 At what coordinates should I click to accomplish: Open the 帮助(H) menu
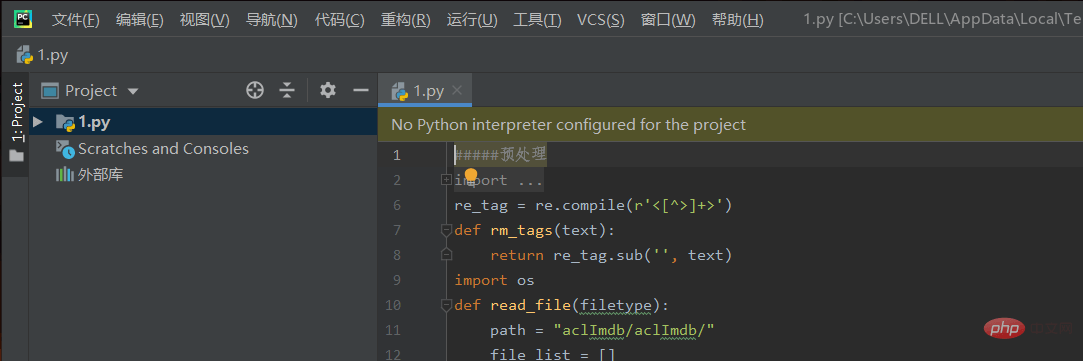coord(738,20)
